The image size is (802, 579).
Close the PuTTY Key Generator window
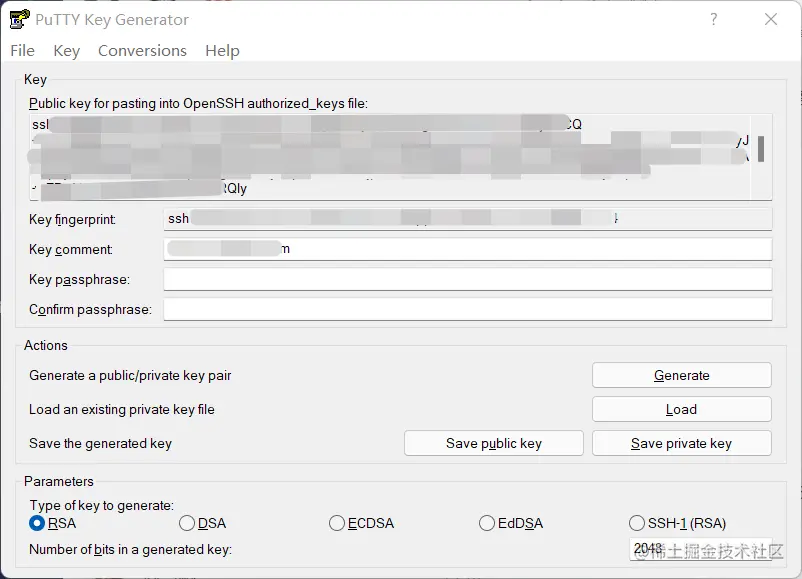coord(771,19)
